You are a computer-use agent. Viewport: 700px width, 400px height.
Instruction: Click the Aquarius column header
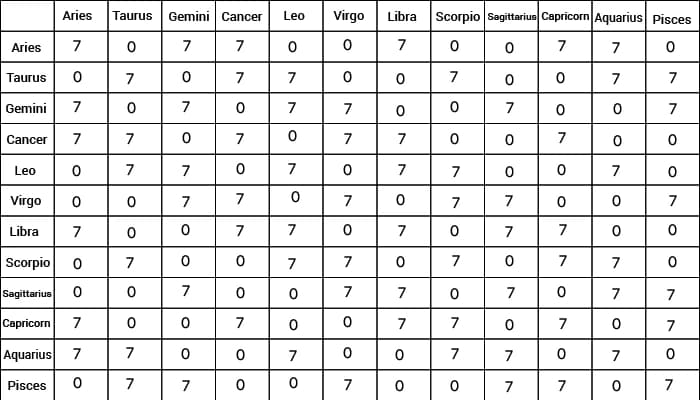click(x=618, y=18)
